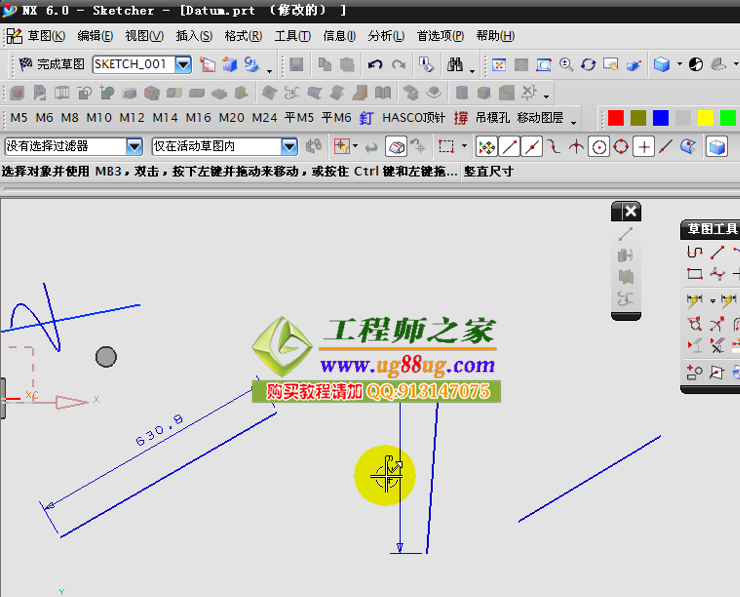
Task: Select the Rectangle tool in sketch tools
Action: click(695, 274)
